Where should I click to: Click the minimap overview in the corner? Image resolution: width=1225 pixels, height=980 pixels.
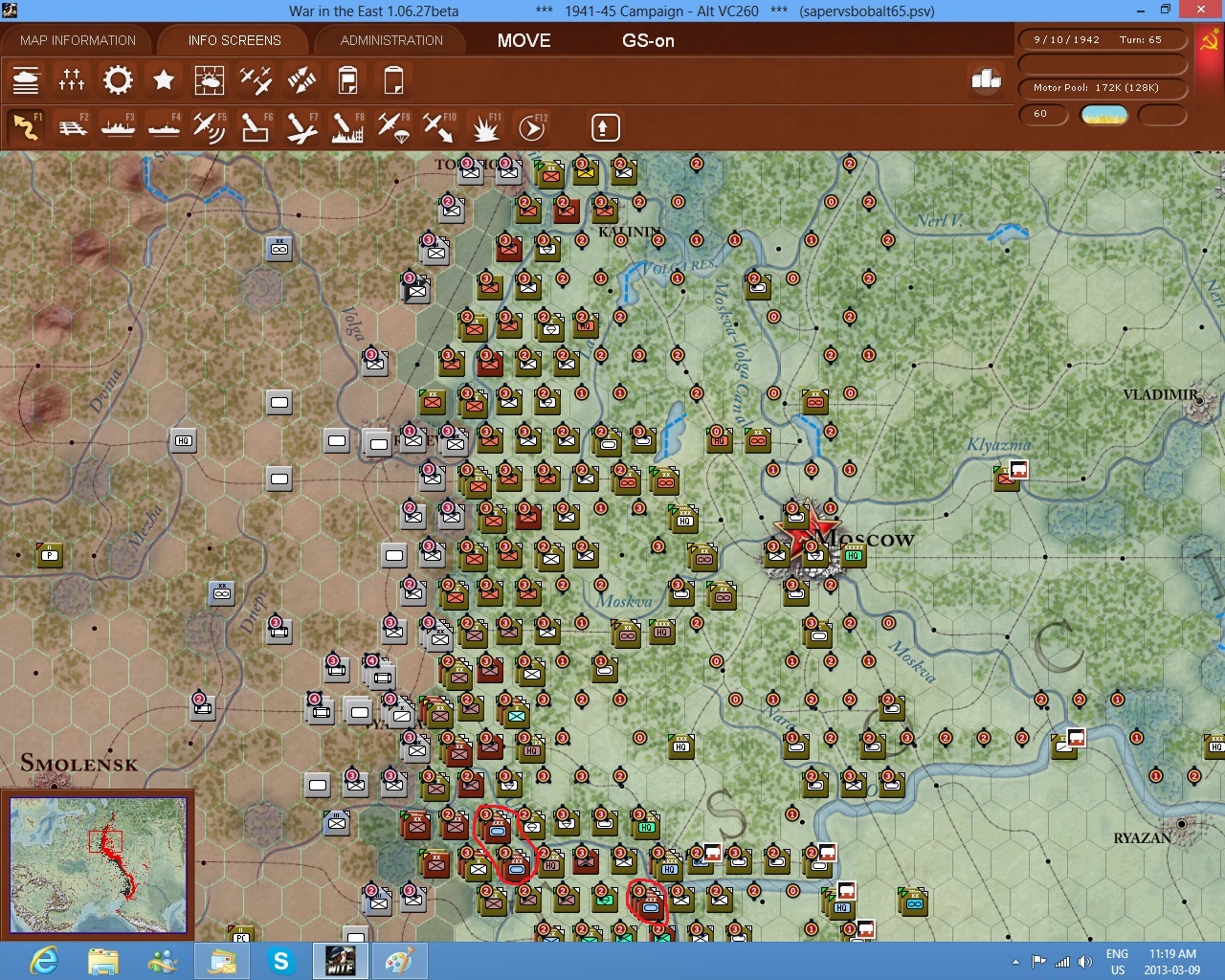point(98,865)
